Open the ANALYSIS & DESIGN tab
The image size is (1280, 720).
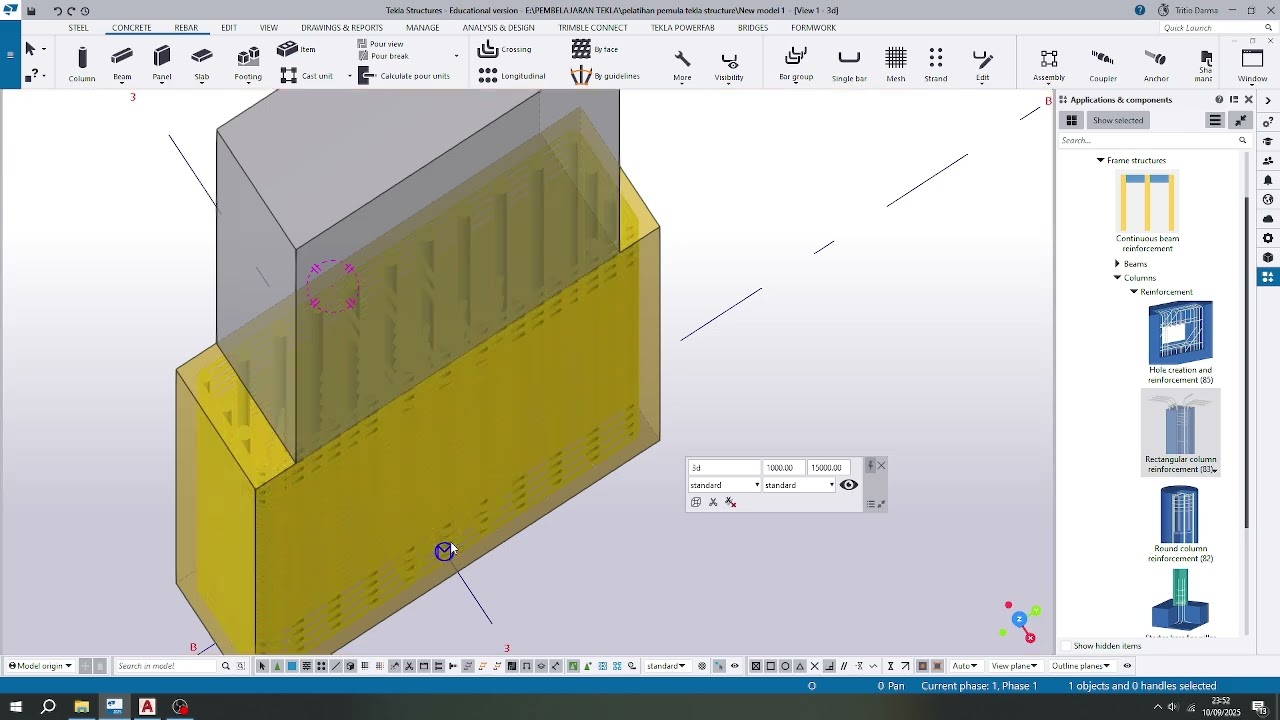pos(498,28)
